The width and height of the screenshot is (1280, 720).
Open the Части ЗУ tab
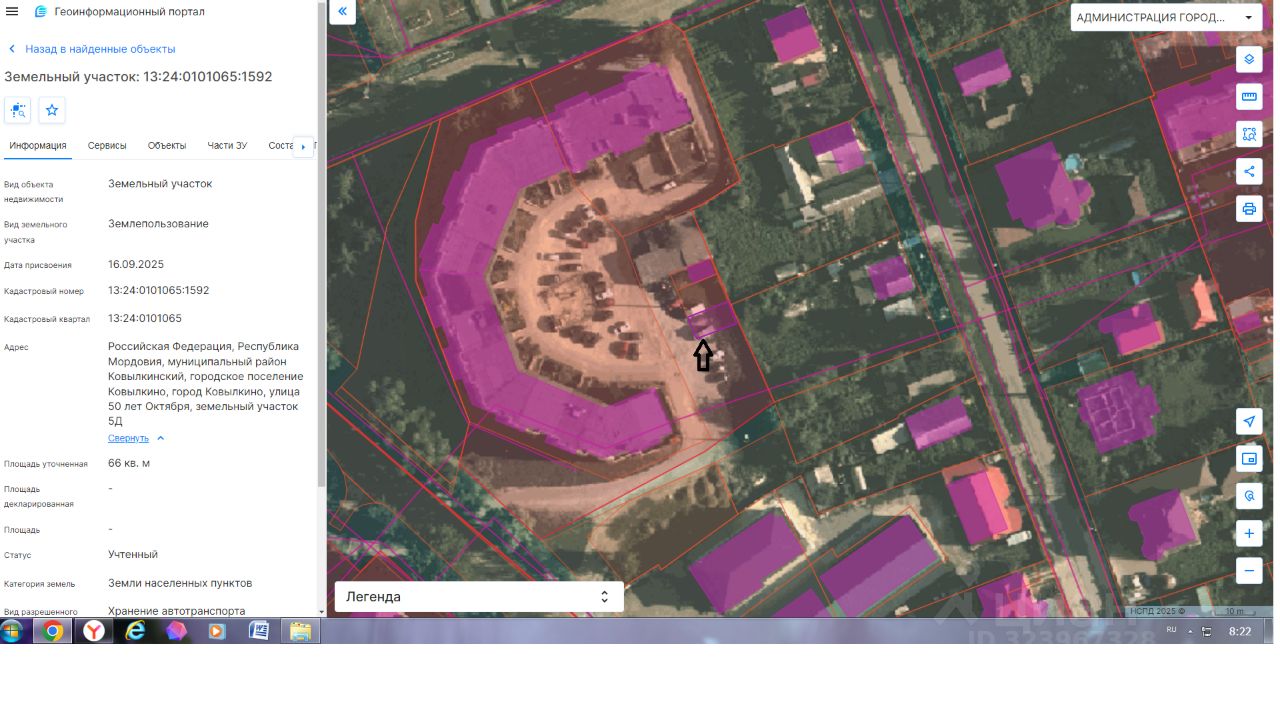[227, 146]
